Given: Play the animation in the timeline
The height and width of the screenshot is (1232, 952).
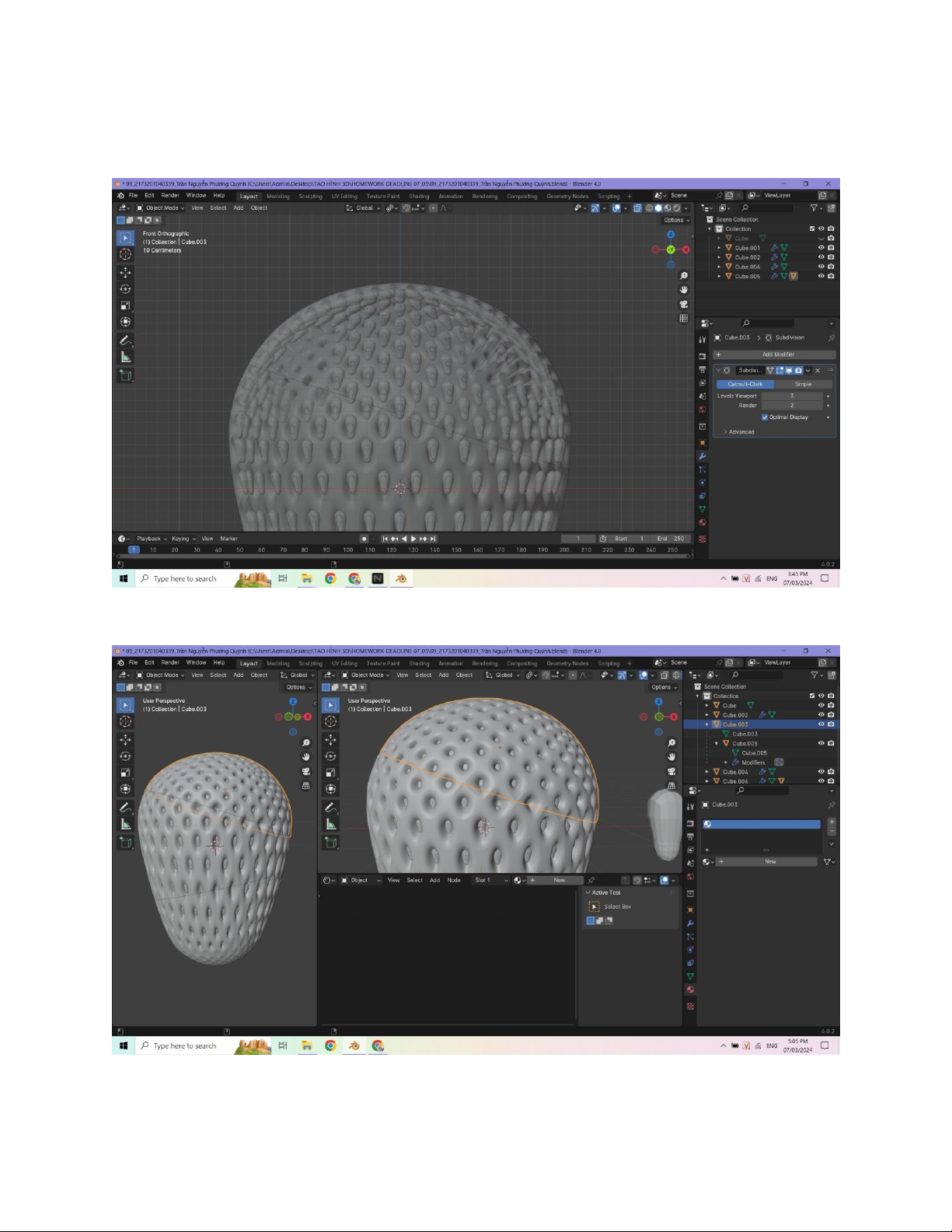Looking at the screenshot, I should [413, 539].
